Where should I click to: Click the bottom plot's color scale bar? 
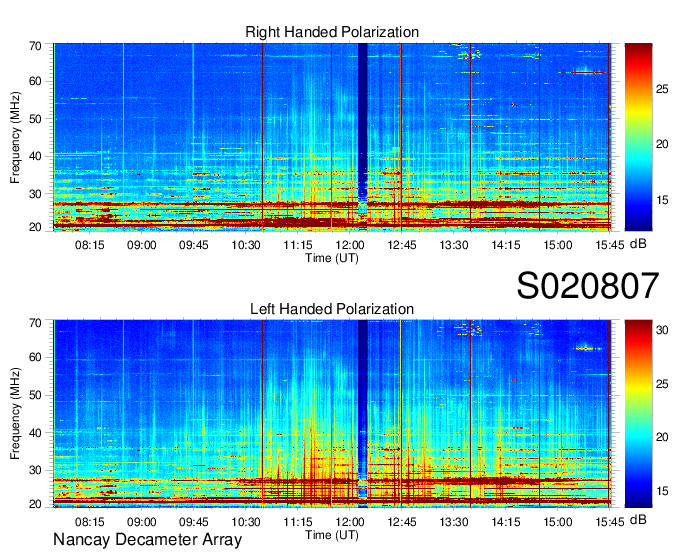click(638, 414)
